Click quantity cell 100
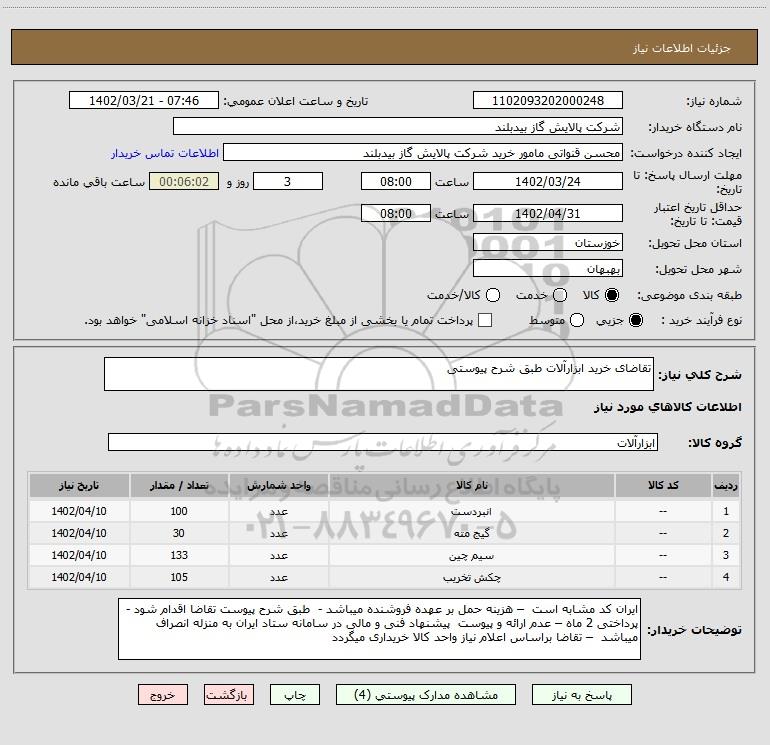770x745 pixels. click(179, 511)
